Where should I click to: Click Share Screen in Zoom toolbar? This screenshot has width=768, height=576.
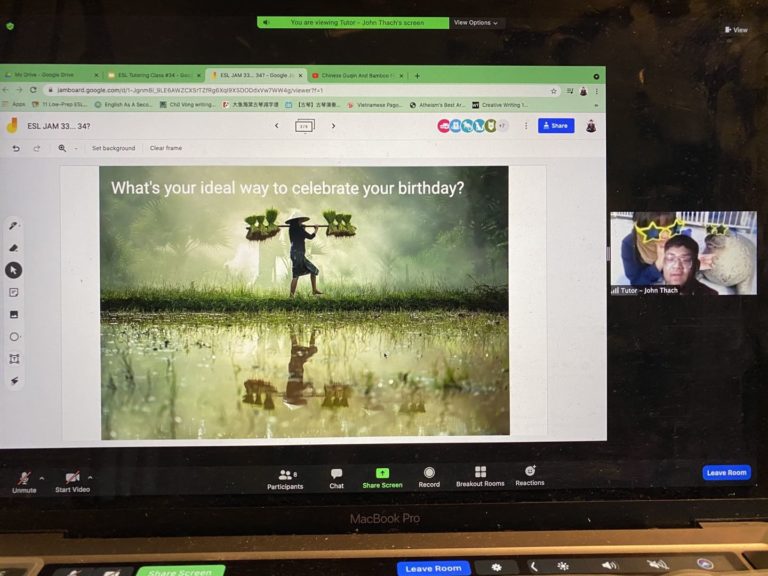[x=382, y=478]
